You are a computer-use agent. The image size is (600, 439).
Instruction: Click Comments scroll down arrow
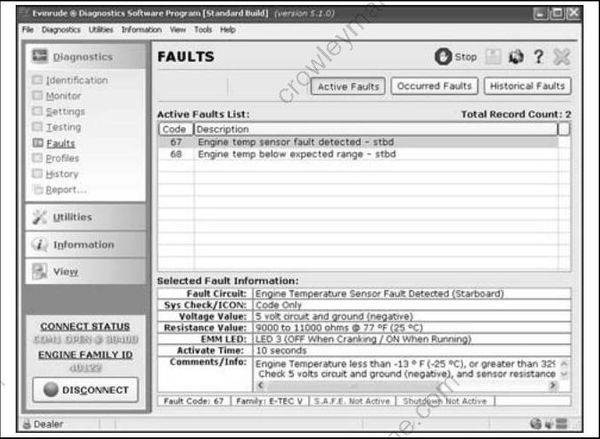click(x=564, y=374)
